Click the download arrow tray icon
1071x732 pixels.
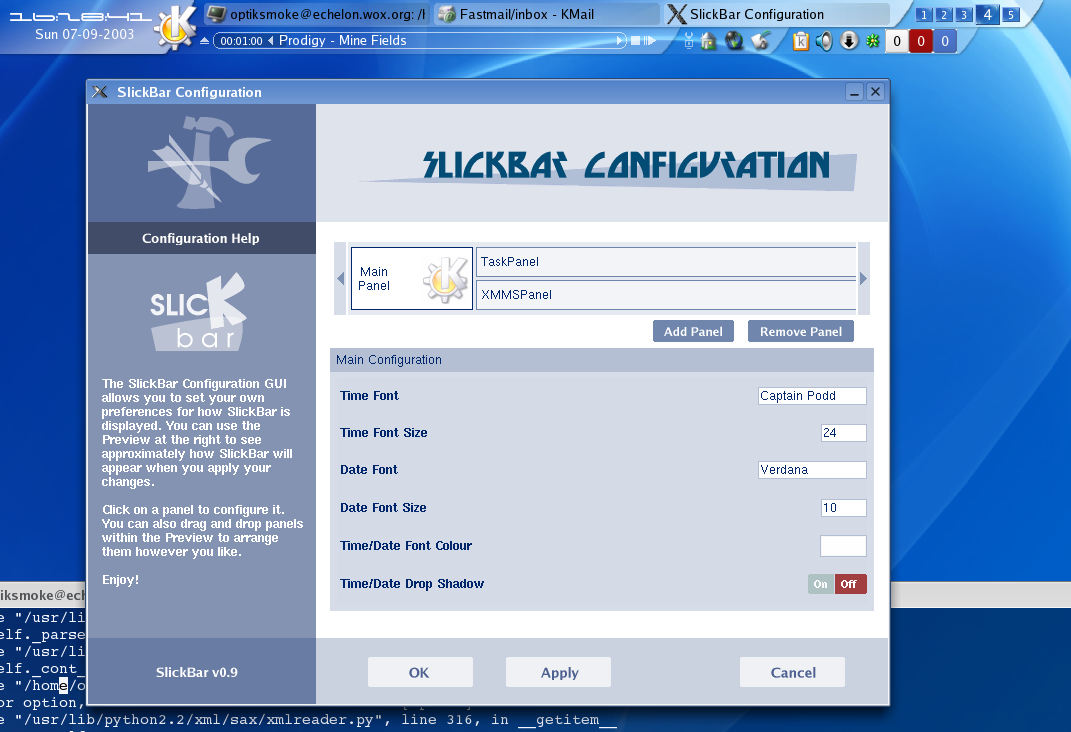[849, 41]
